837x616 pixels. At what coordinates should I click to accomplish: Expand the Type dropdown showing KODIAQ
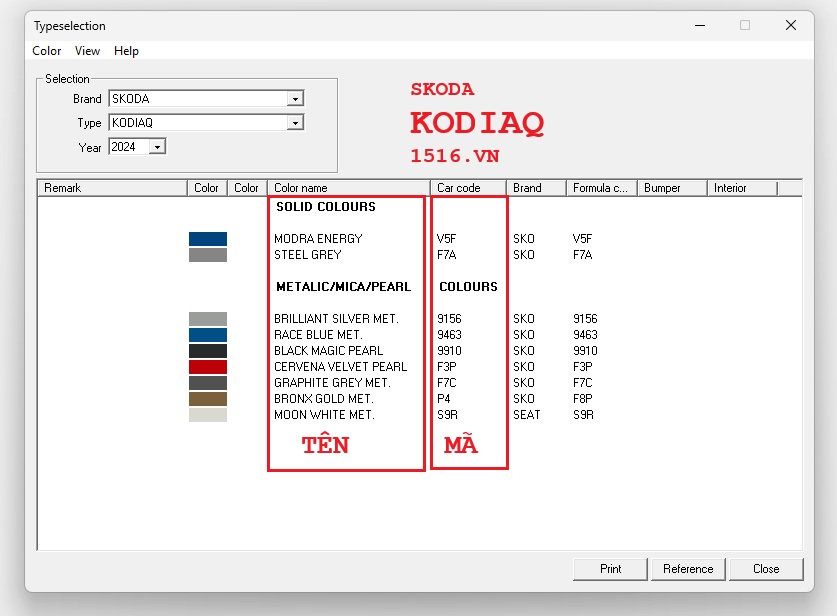295,123
